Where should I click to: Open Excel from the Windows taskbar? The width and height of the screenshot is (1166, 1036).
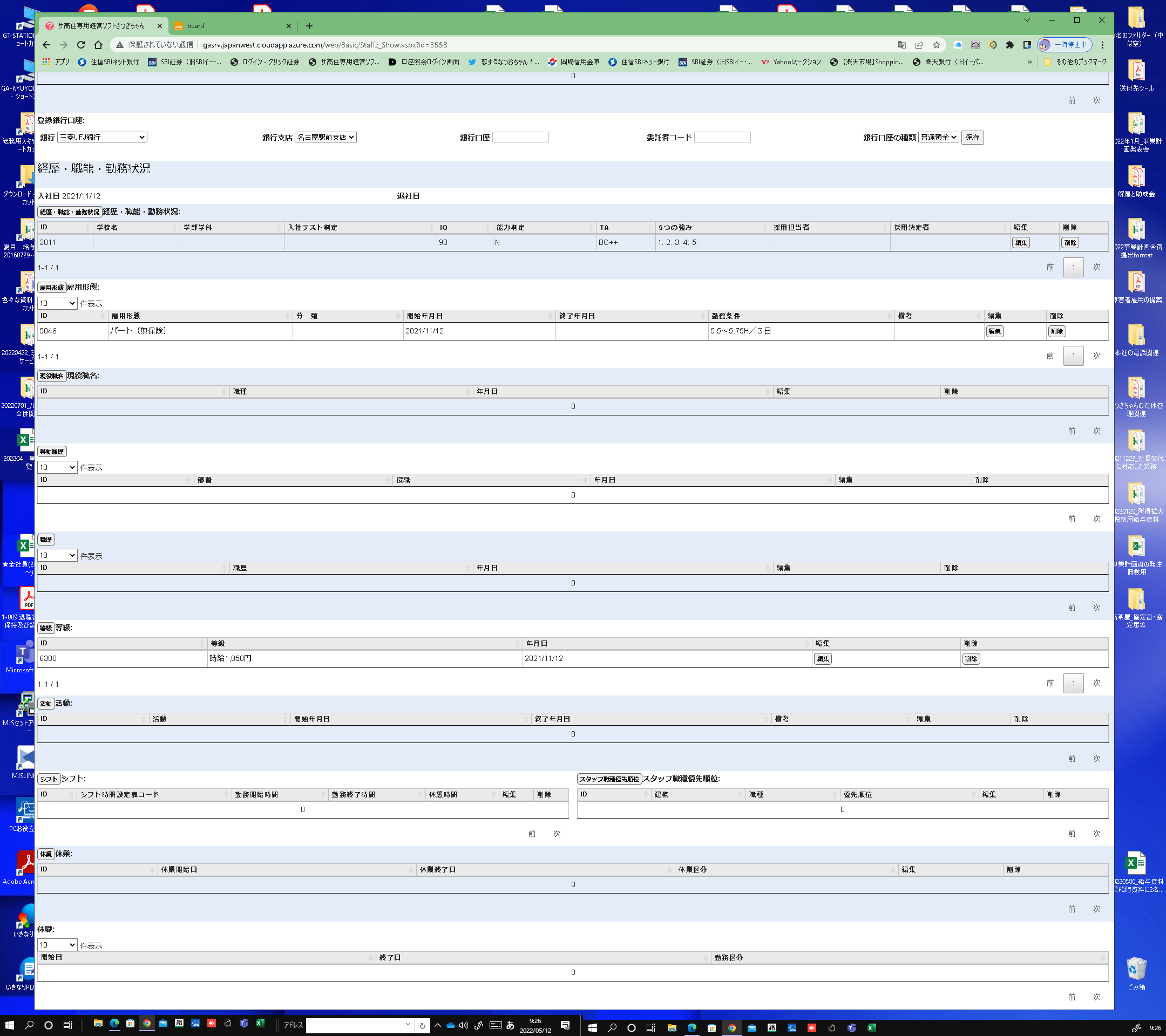260,1024
